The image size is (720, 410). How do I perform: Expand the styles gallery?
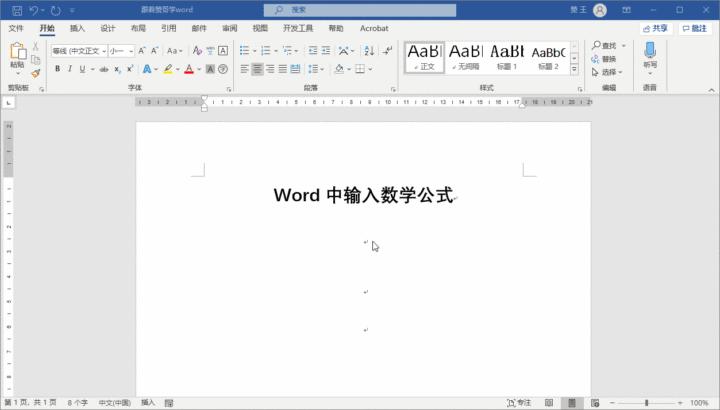[x=574, y=69]
